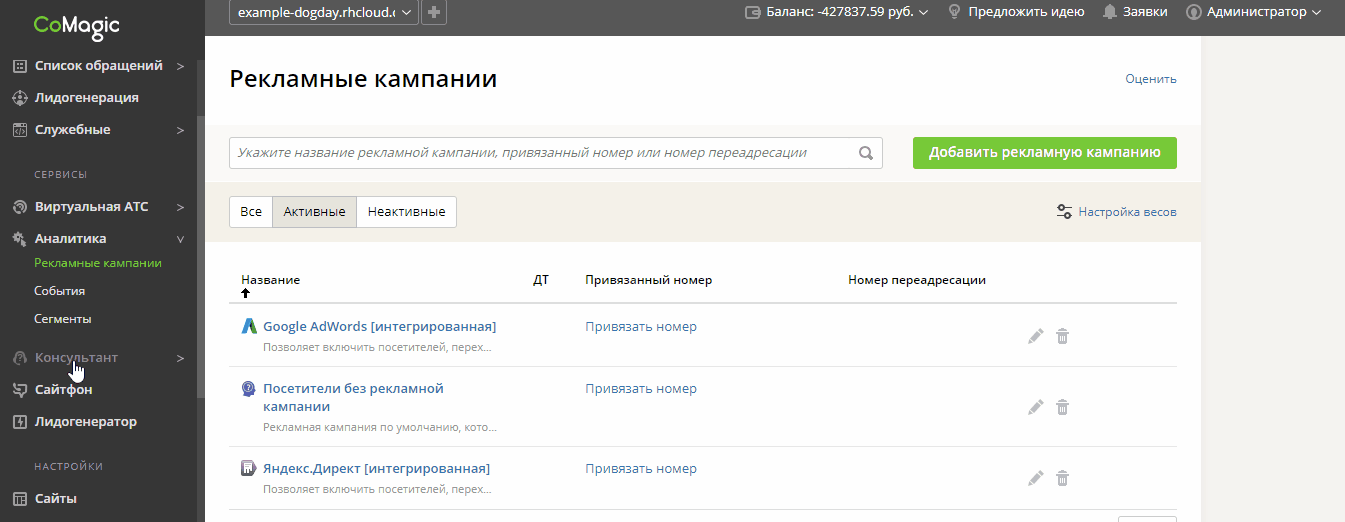
Task: Click the Администратор user avatar icon
Action: click(x=1194, y=12)
